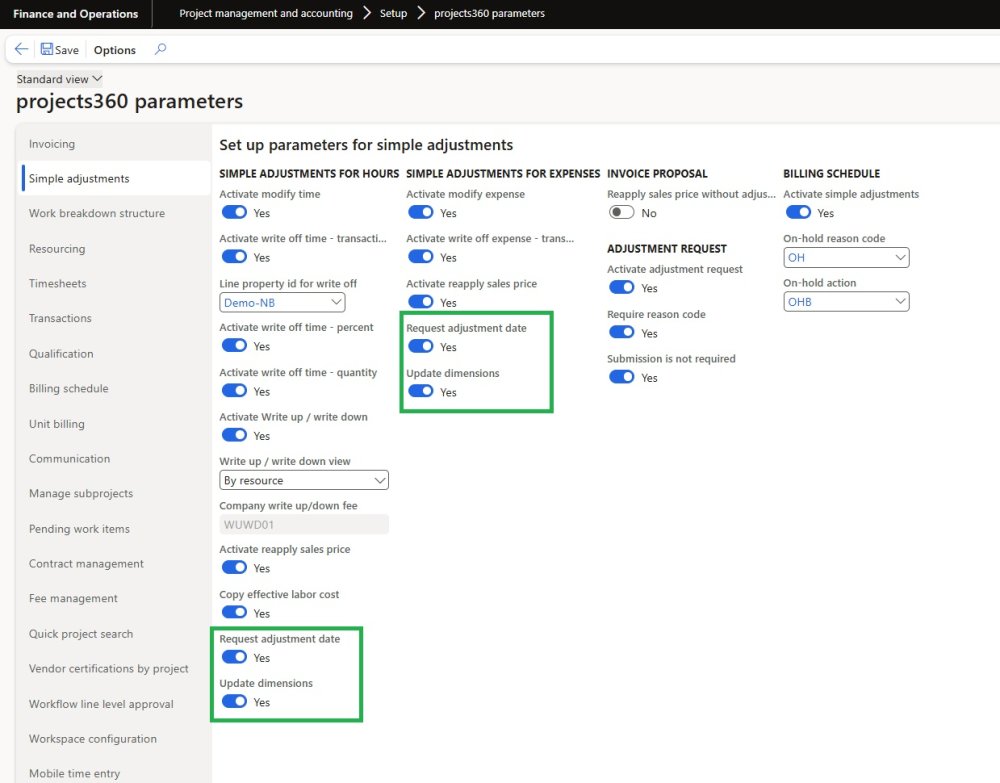Click the search magnifier icon
The width and height of the screenshot is (1000, 783).
coord(161,49)
